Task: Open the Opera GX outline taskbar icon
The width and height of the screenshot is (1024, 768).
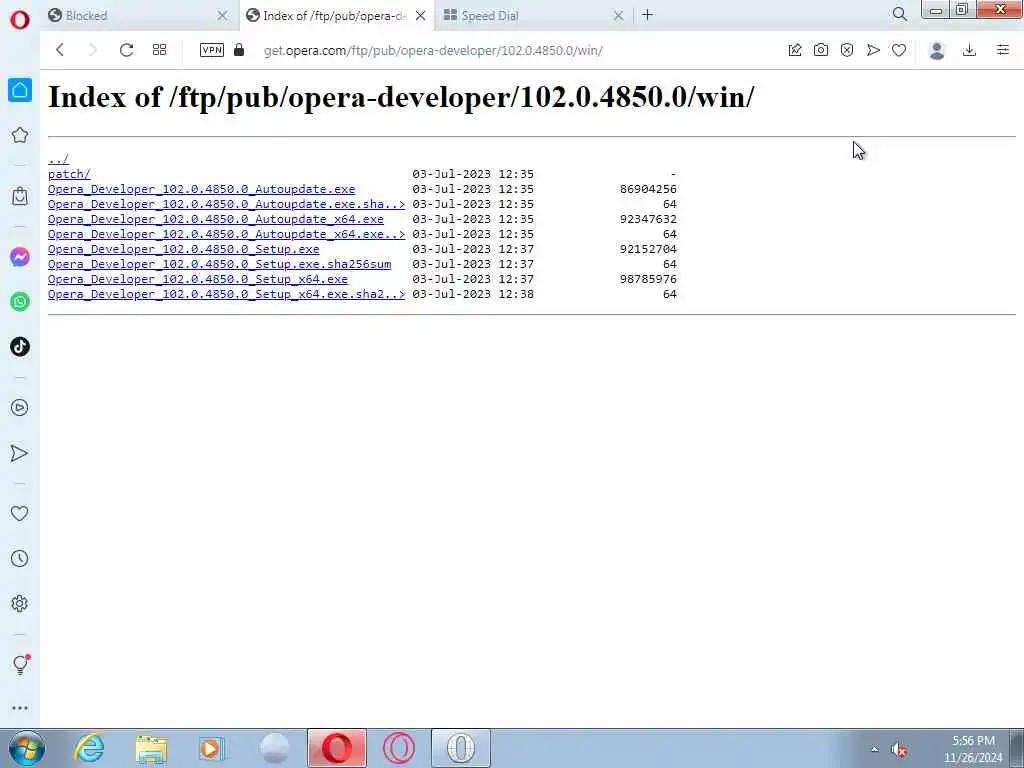Action: [399, 748]
